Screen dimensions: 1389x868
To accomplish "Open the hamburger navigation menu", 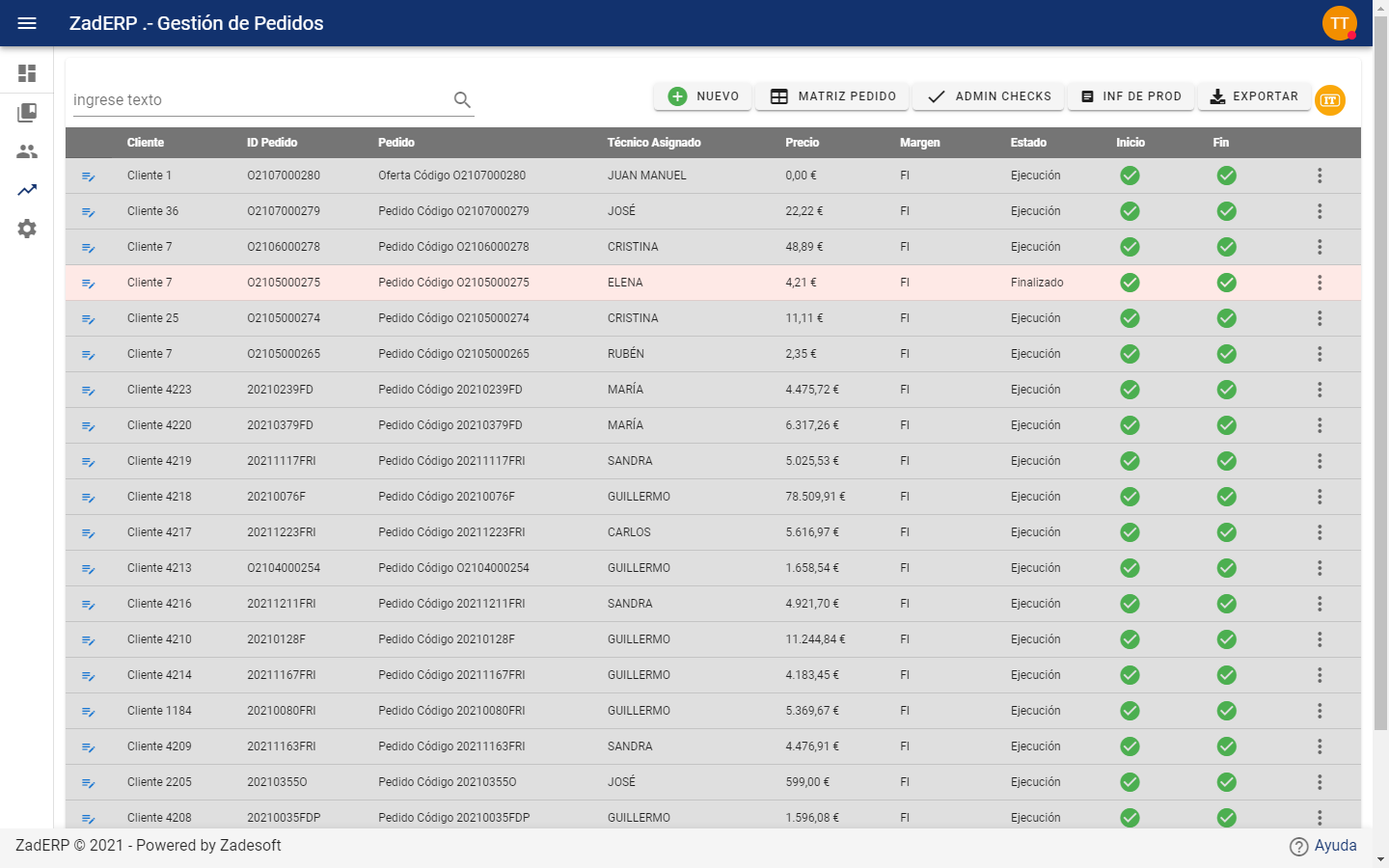I will [27, 23].
